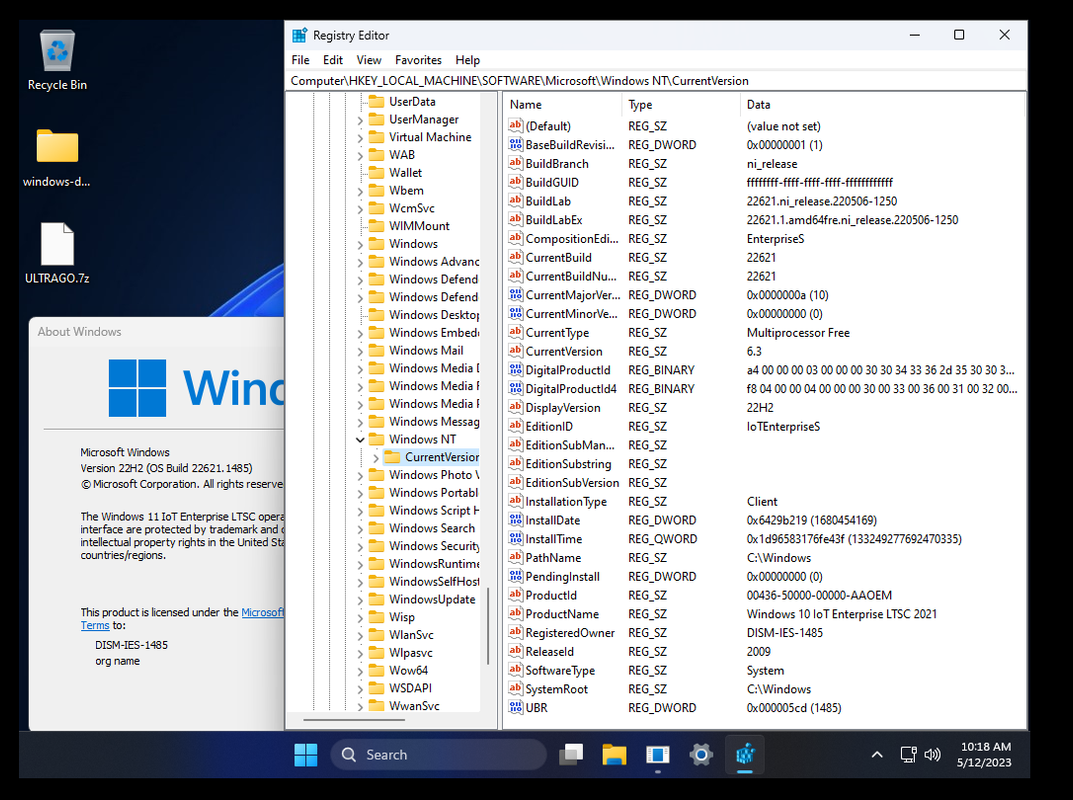This screenshot has width=1073, height=800.
Task: Click the Data column header
Action: click(x=883, y=105)
